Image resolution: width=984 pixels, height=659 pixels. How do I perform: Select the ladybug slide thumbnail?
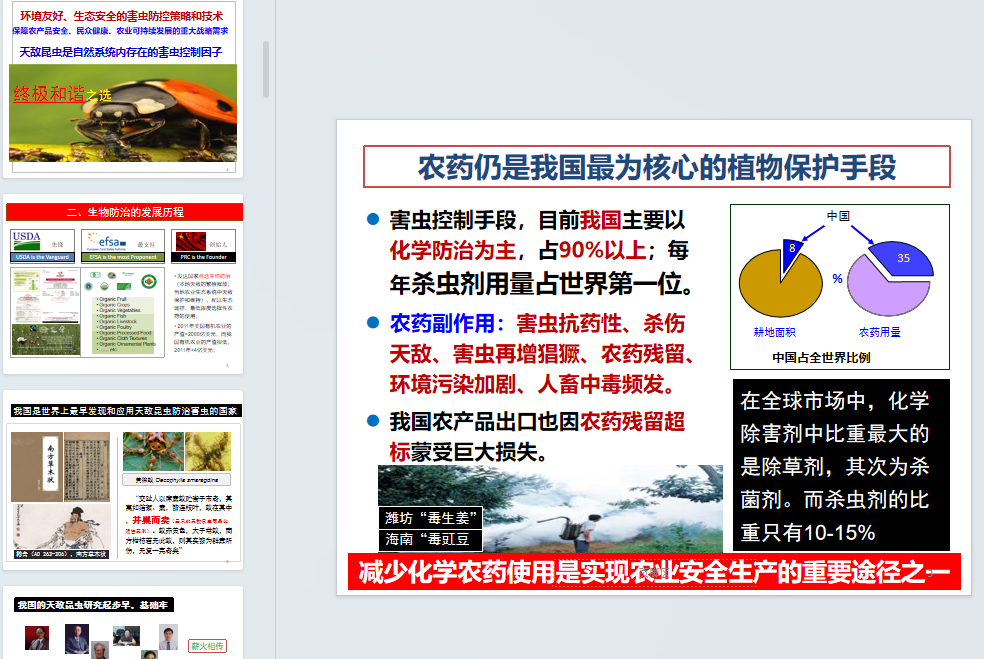click(123, 110)
